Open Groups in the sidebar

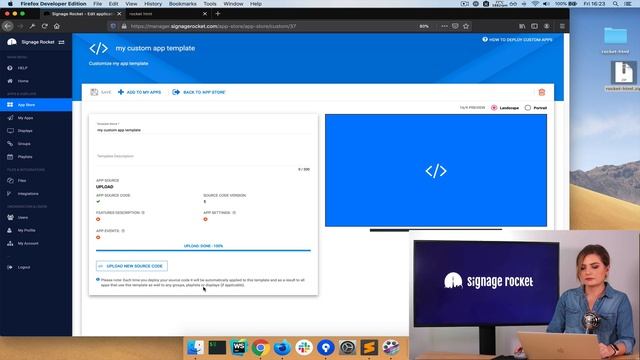(24, 144)
